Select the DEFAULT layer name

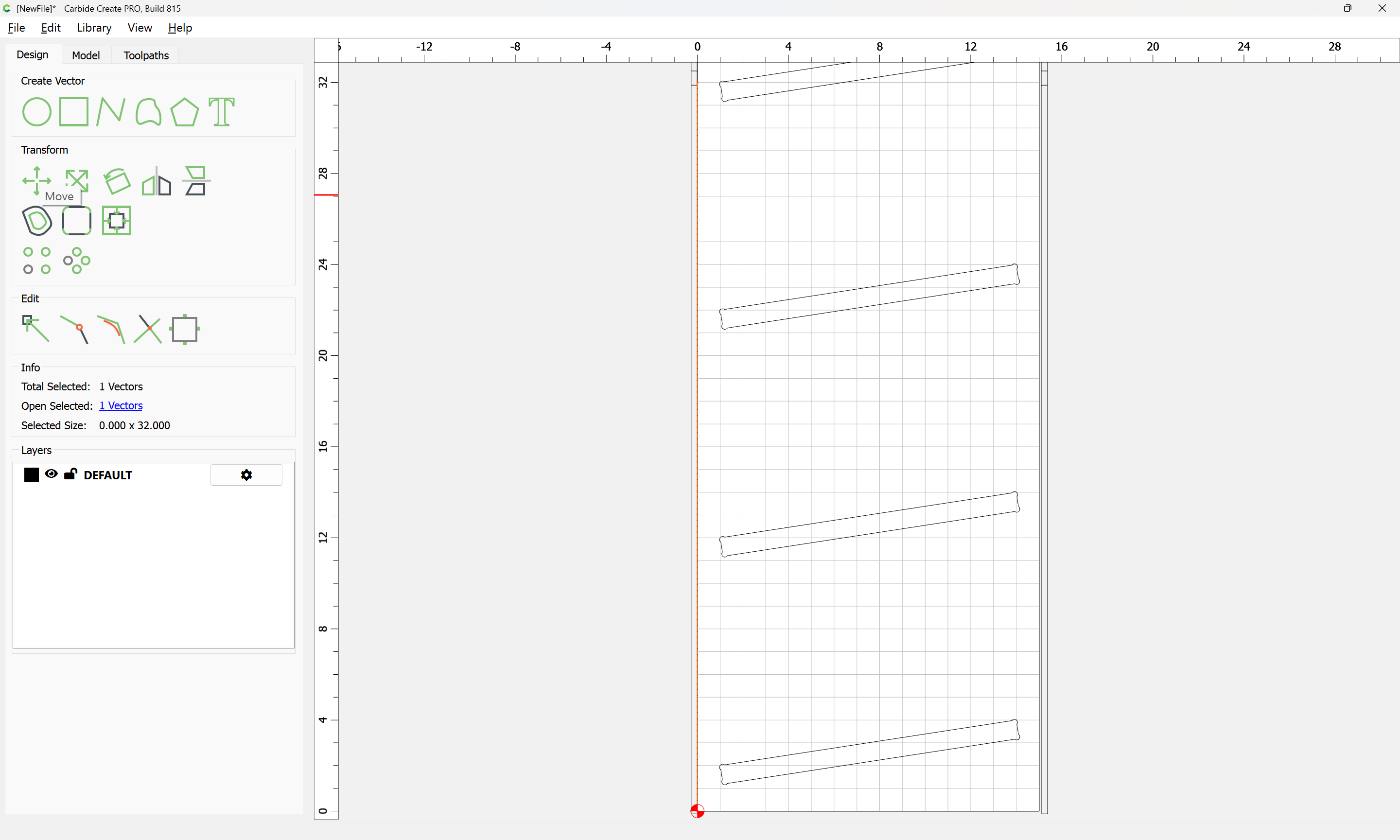pos(108,475)
